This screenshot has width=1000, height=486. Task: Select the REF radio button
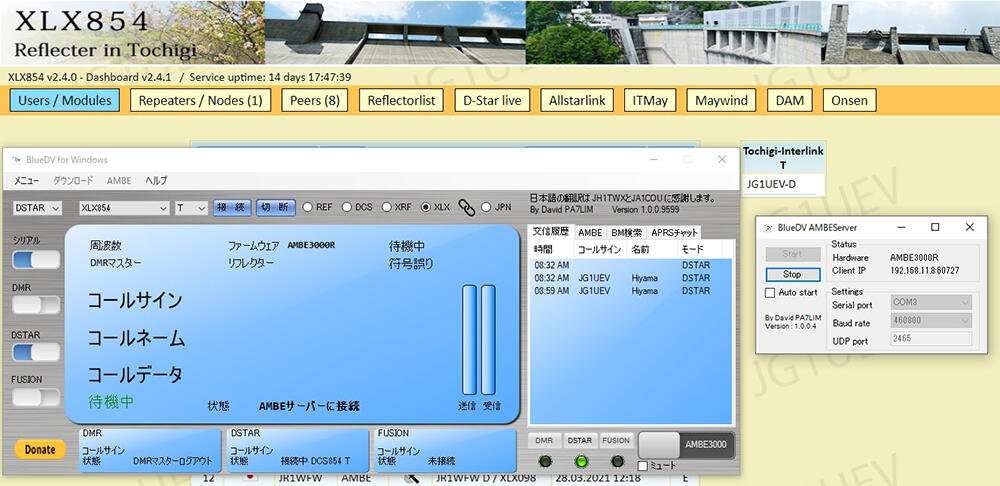307,207
